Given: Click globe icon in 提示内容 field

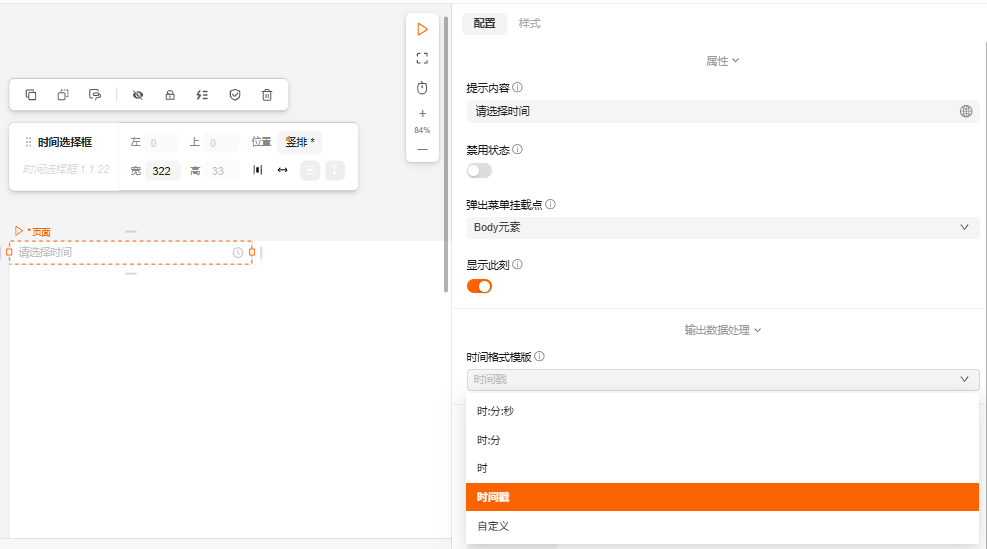Looking at the screenshot, I should 965,112.
